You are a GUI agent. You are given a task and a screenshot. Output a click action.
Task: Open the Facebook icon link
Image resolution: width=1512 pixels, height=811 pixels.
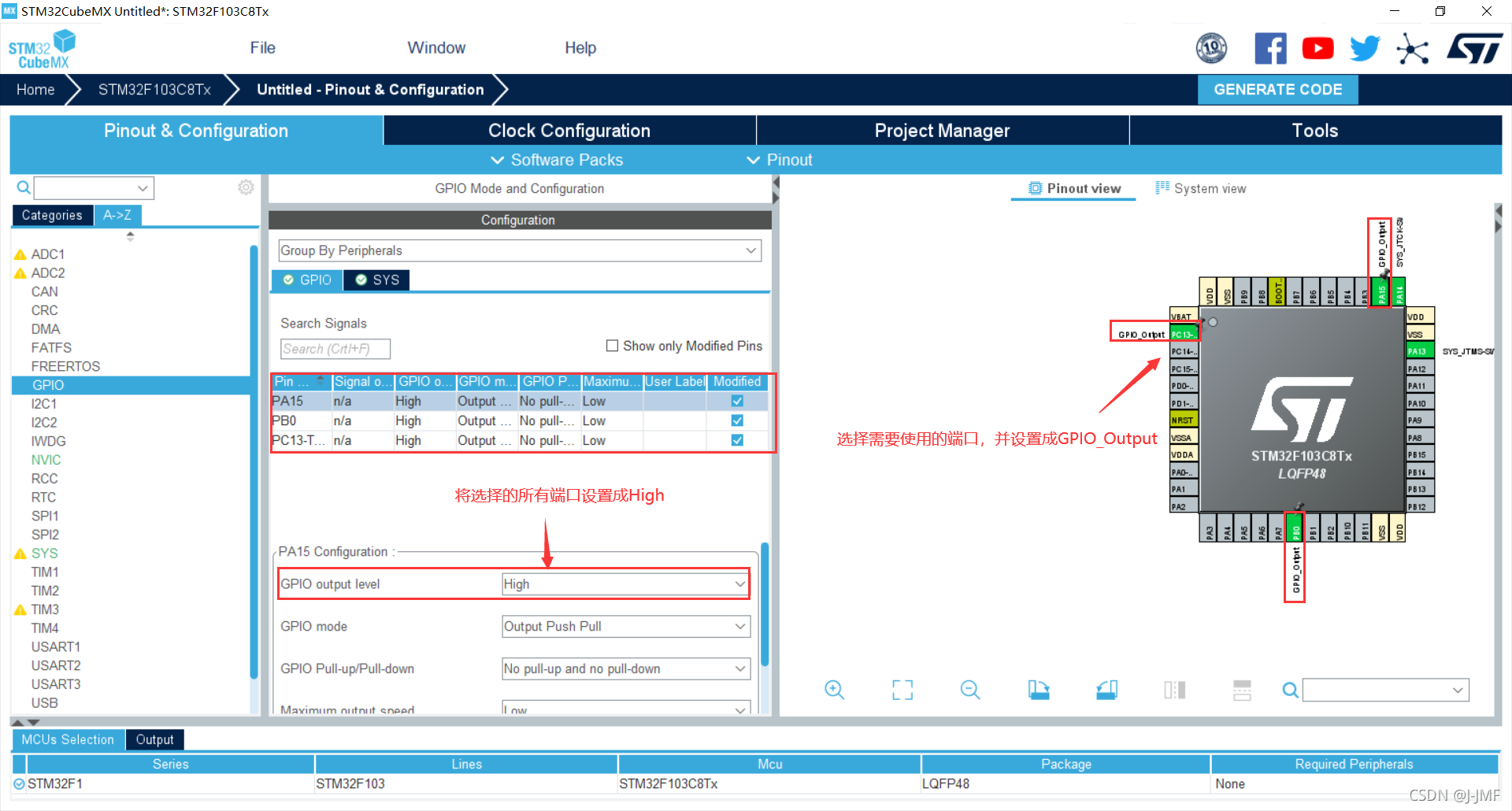tap(1270, 48)
